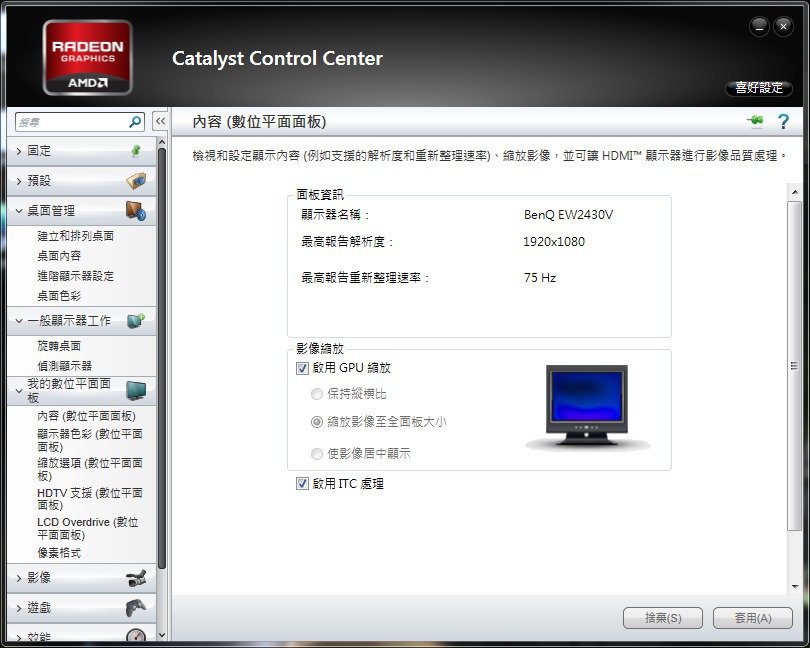Click the monitor preview image

pyautogui.click(x=587, y=407)
